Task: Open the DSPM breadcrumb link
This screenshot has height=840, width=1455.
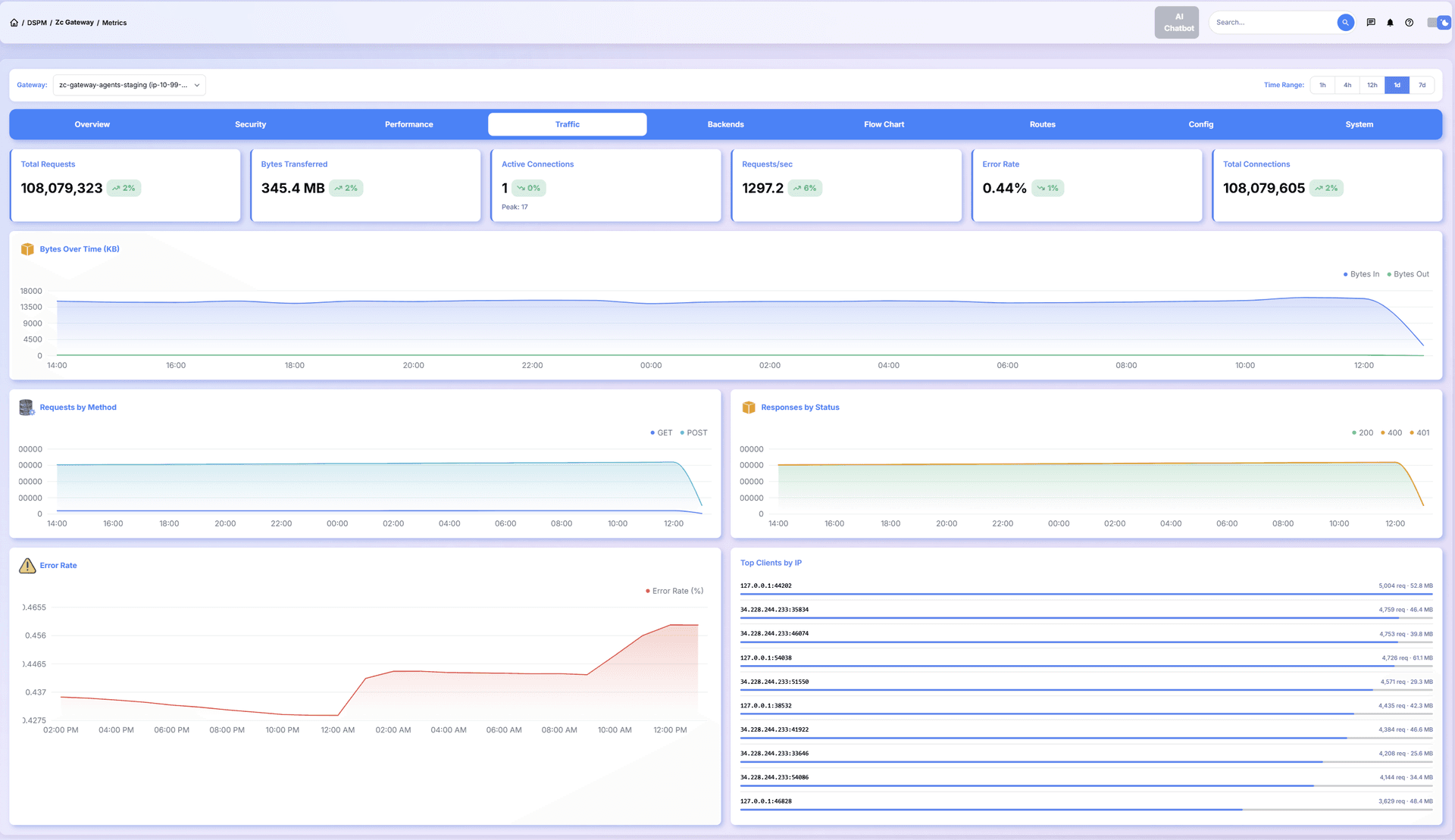Action: coord(36,23)
